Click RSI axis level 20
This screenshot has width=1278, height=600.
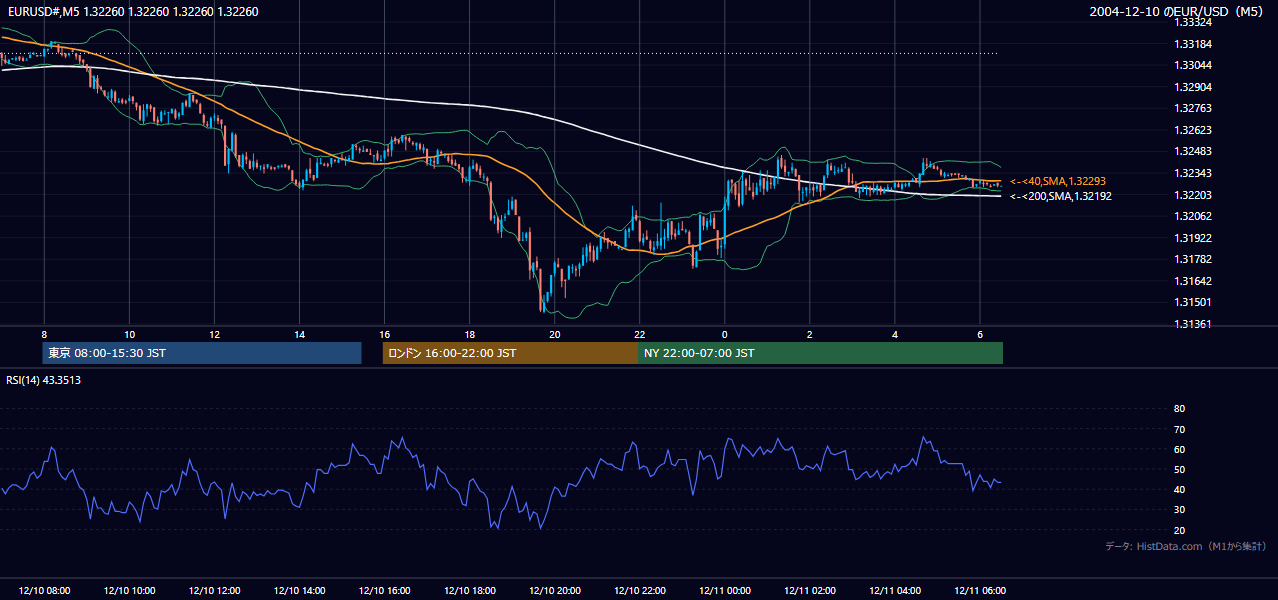pyautogui.click(x=1179, y=530)
